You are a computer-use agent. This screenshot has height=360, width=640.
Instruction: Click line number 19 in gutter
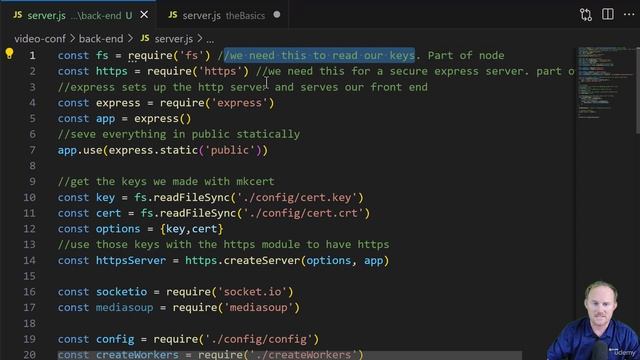[x=29, y=339]
